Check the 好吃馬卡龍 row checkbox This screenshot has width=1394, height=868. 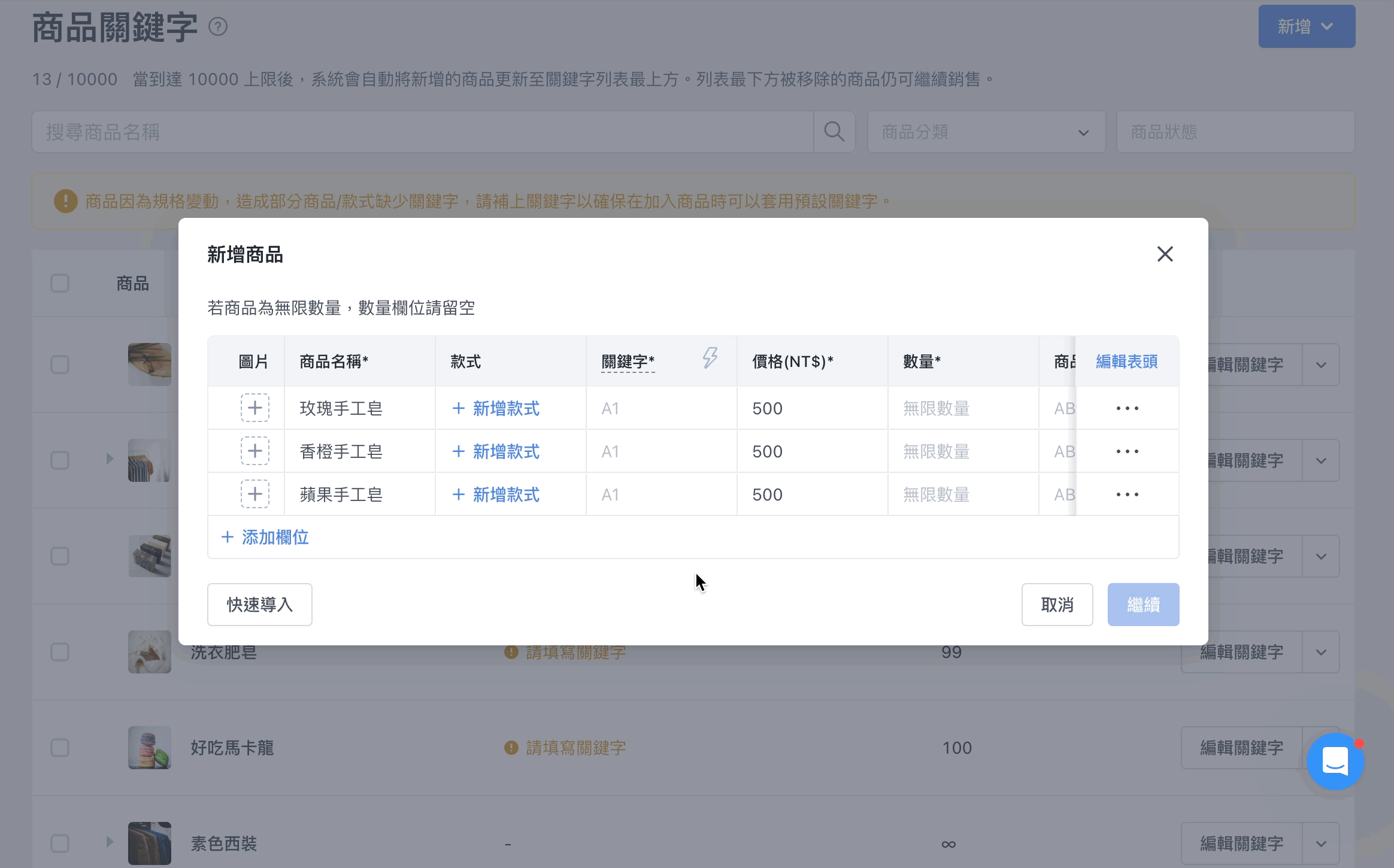[x=60, y=748]
